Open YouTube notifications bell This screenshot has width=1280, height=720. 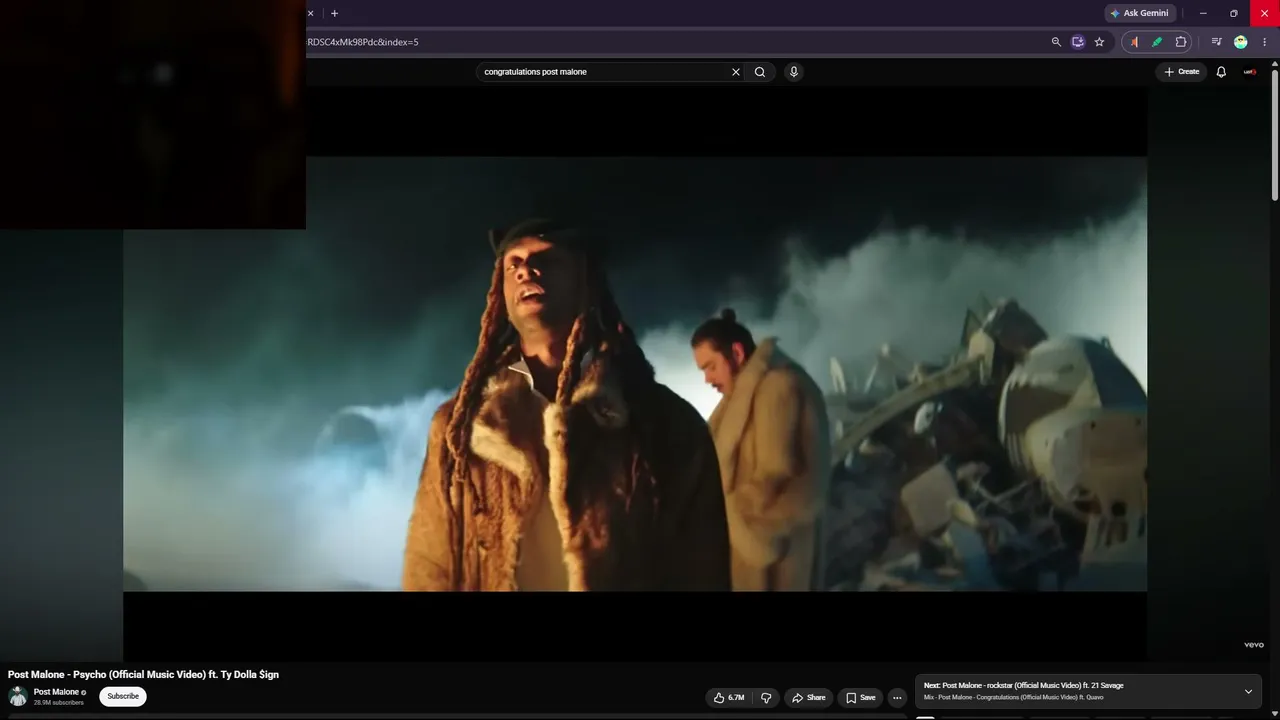[1221, 72]
